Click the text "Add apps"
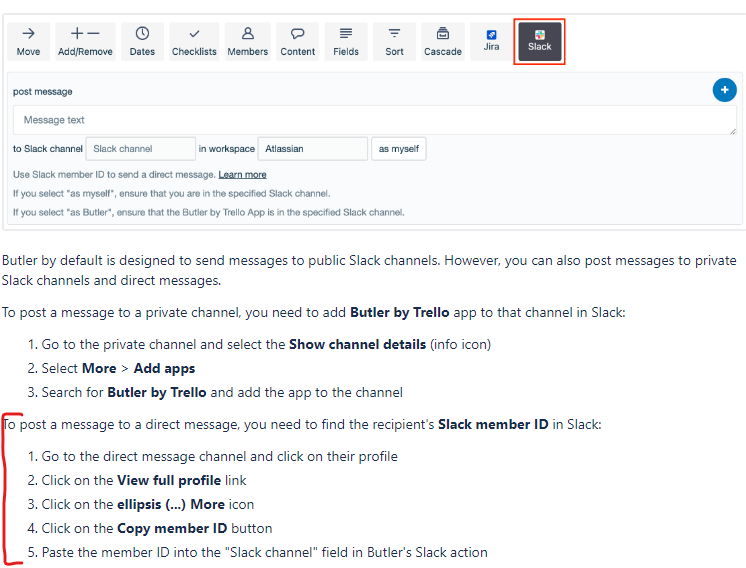 164,369
